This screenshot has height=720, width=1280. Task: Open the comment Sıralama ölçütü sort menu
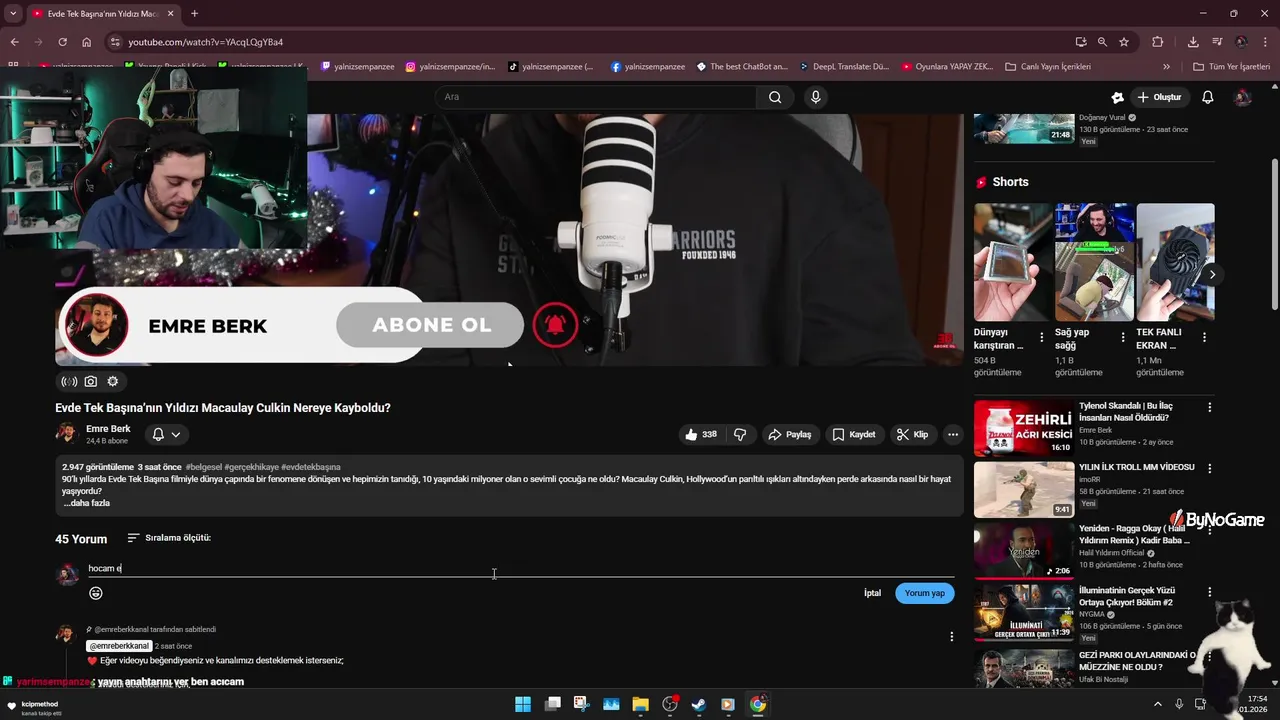(x=168, y=538)
